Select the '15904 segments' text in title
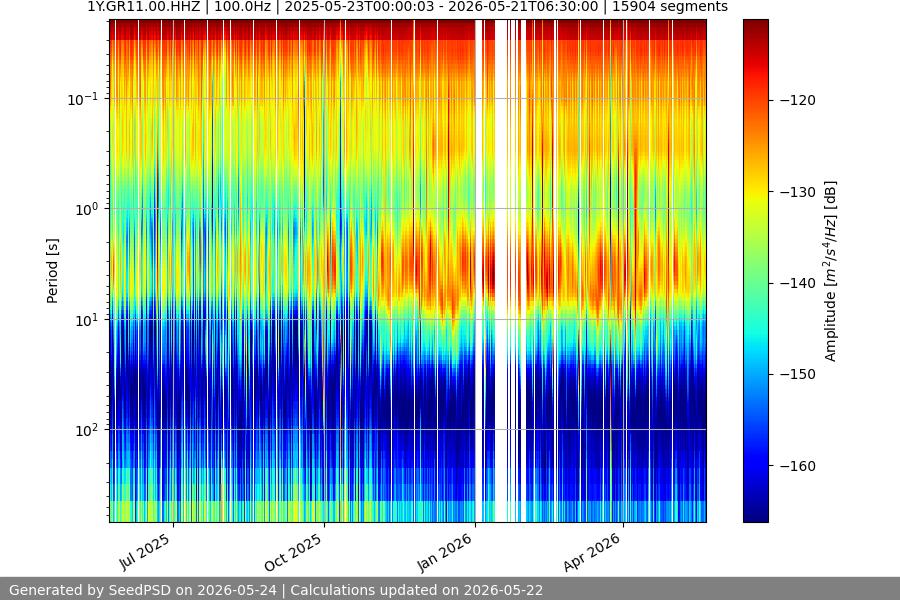The height and width of the screenshot is (600, 900). [x=670, y=6]
